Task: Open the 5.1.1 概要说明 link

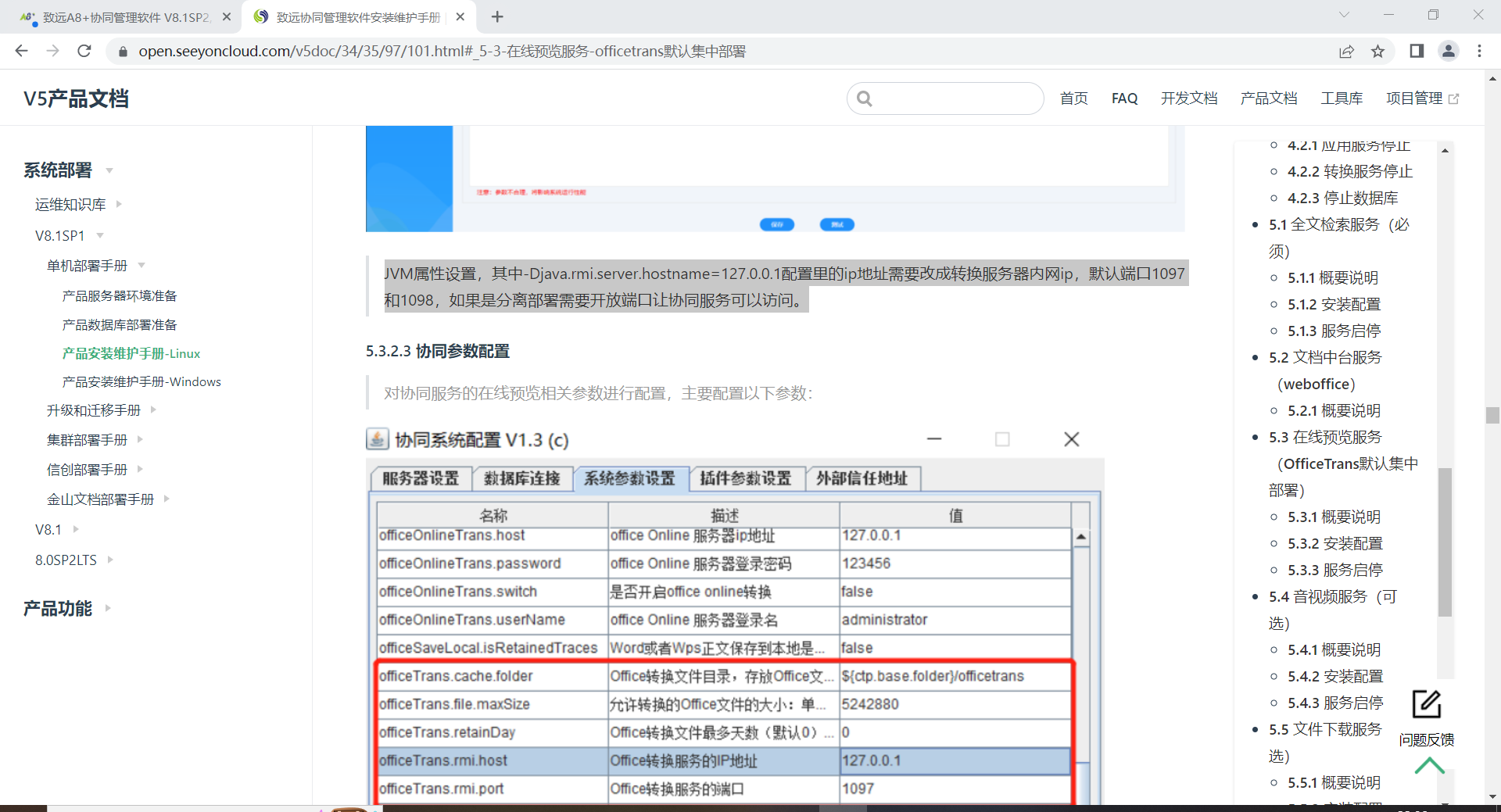Action: pyautogui.click(x=1332, y=277)
